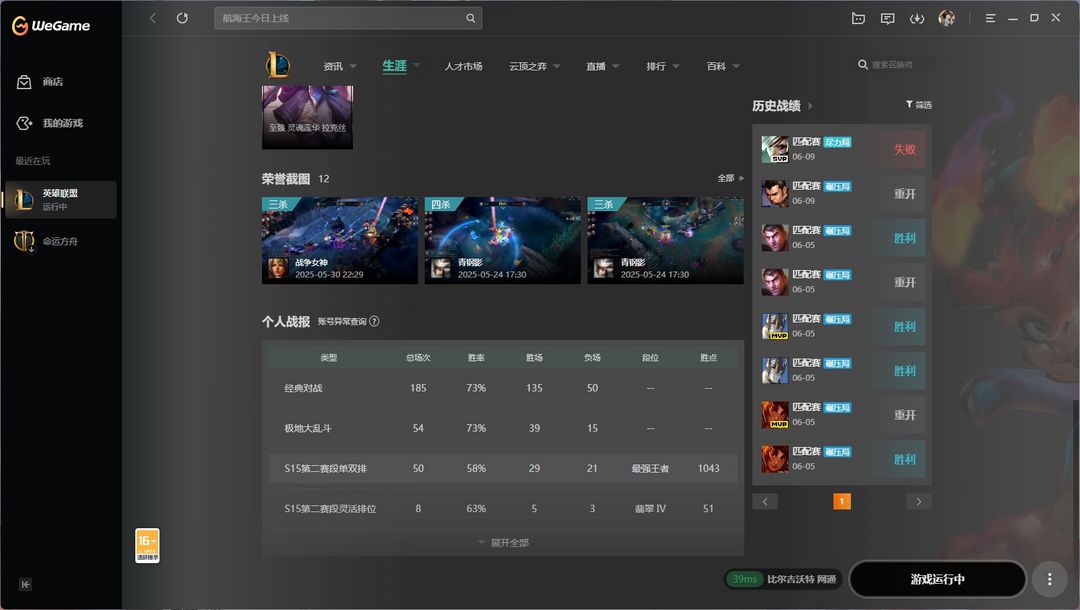Select the 英雄联盟 game icon in sidebar
The width and height of the screenshot is (1080, 610).
(x=24, y=200)
